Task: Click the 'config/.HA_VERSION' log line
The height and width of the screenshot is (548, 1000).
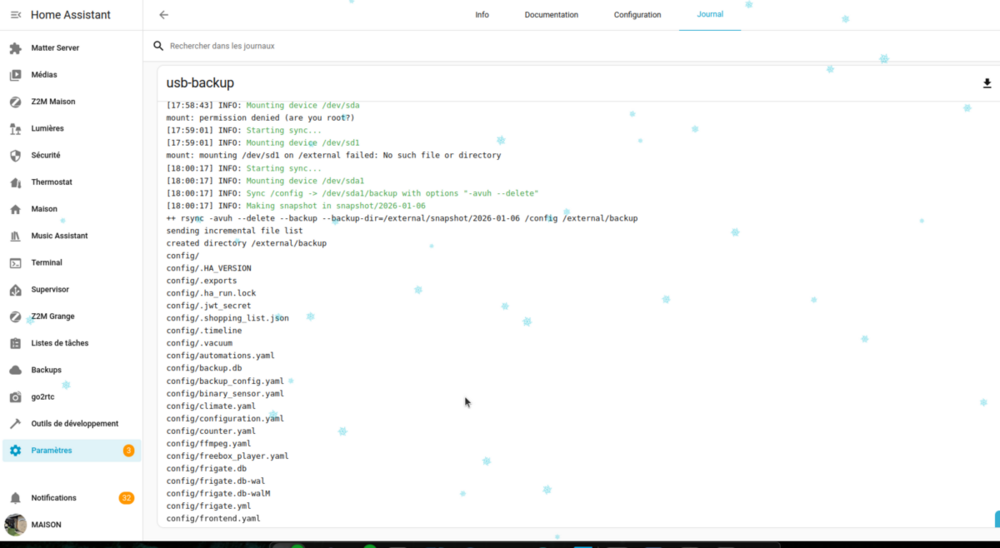Action: [209, 269]
